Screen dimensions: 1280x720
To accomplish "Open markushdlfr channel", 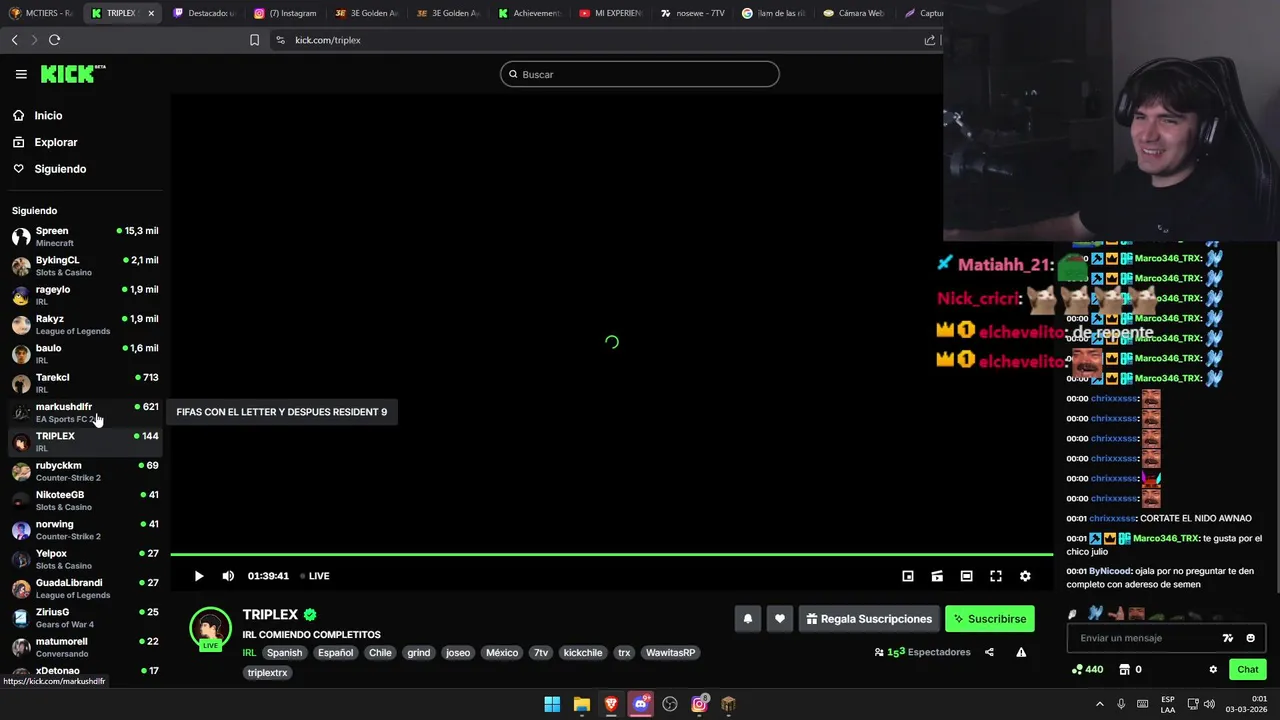I will (x=85, y=412).
